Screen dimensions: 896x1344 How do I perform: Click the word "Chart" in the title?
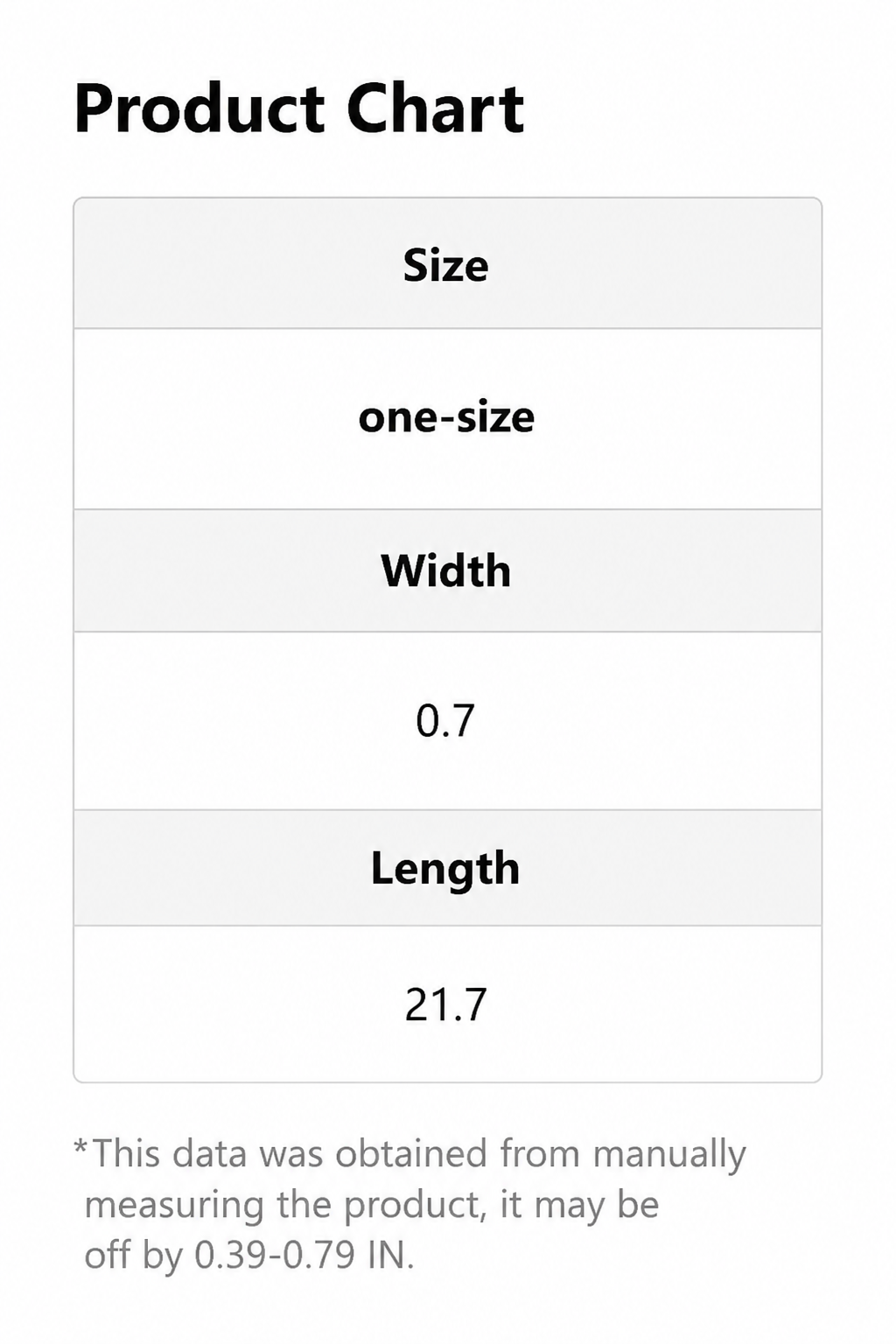click(436, 108)
